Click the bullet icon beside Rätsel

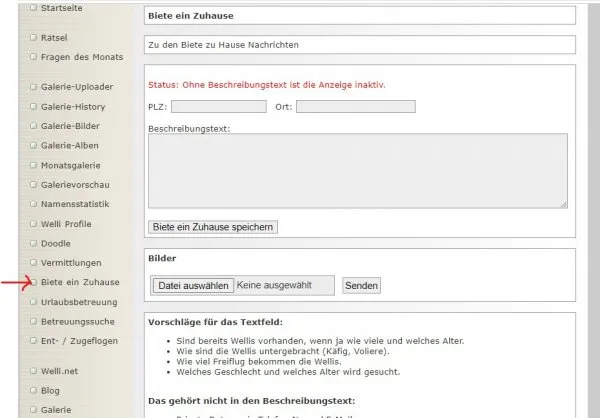tap(33, 37)
